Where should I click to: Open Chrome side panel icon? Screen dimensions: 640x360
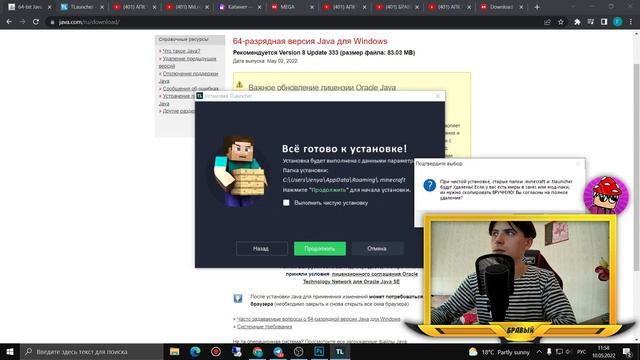(x=604, y=22)
